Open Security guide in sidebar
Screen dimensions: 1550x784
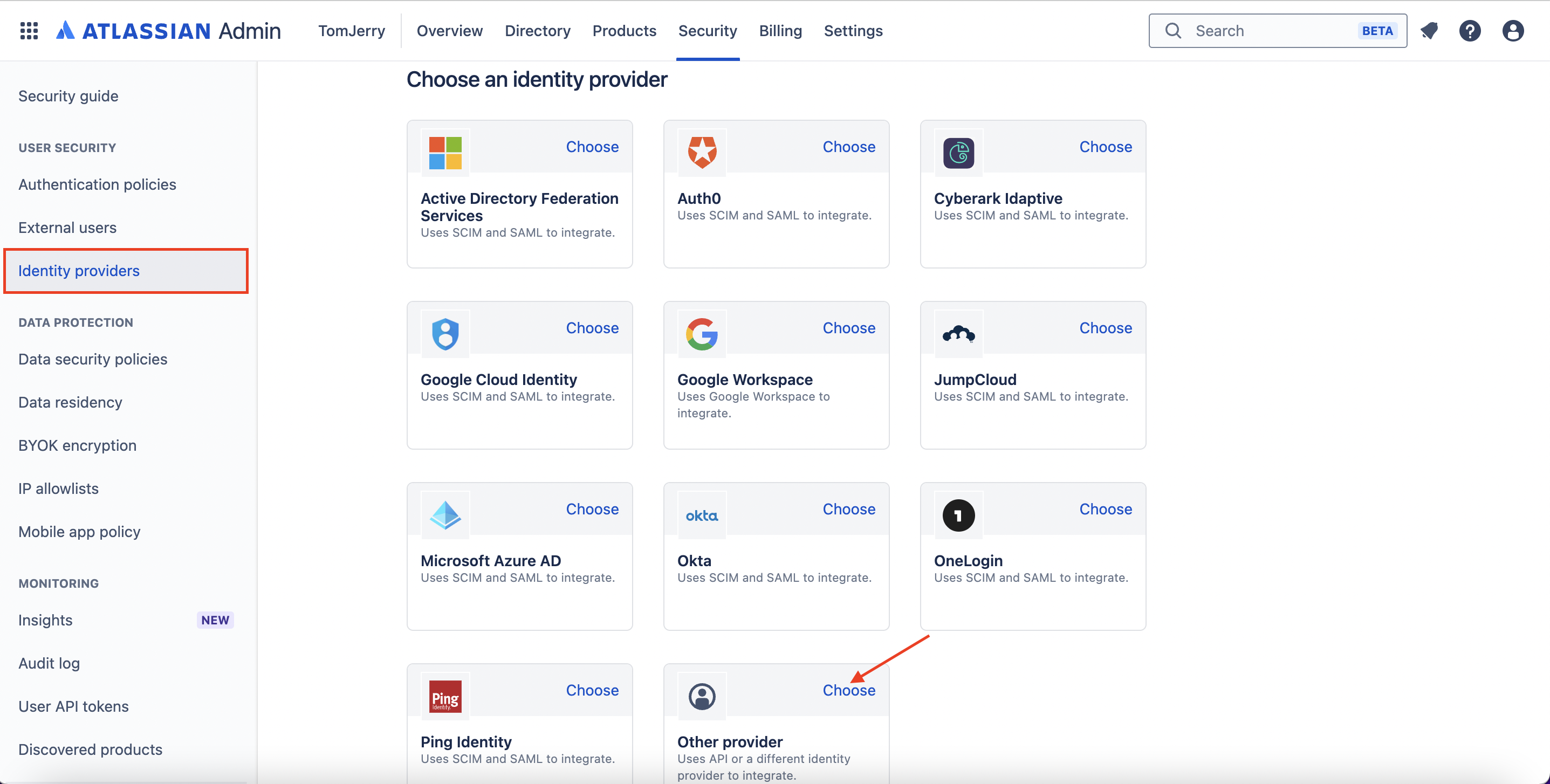(68, 97)
